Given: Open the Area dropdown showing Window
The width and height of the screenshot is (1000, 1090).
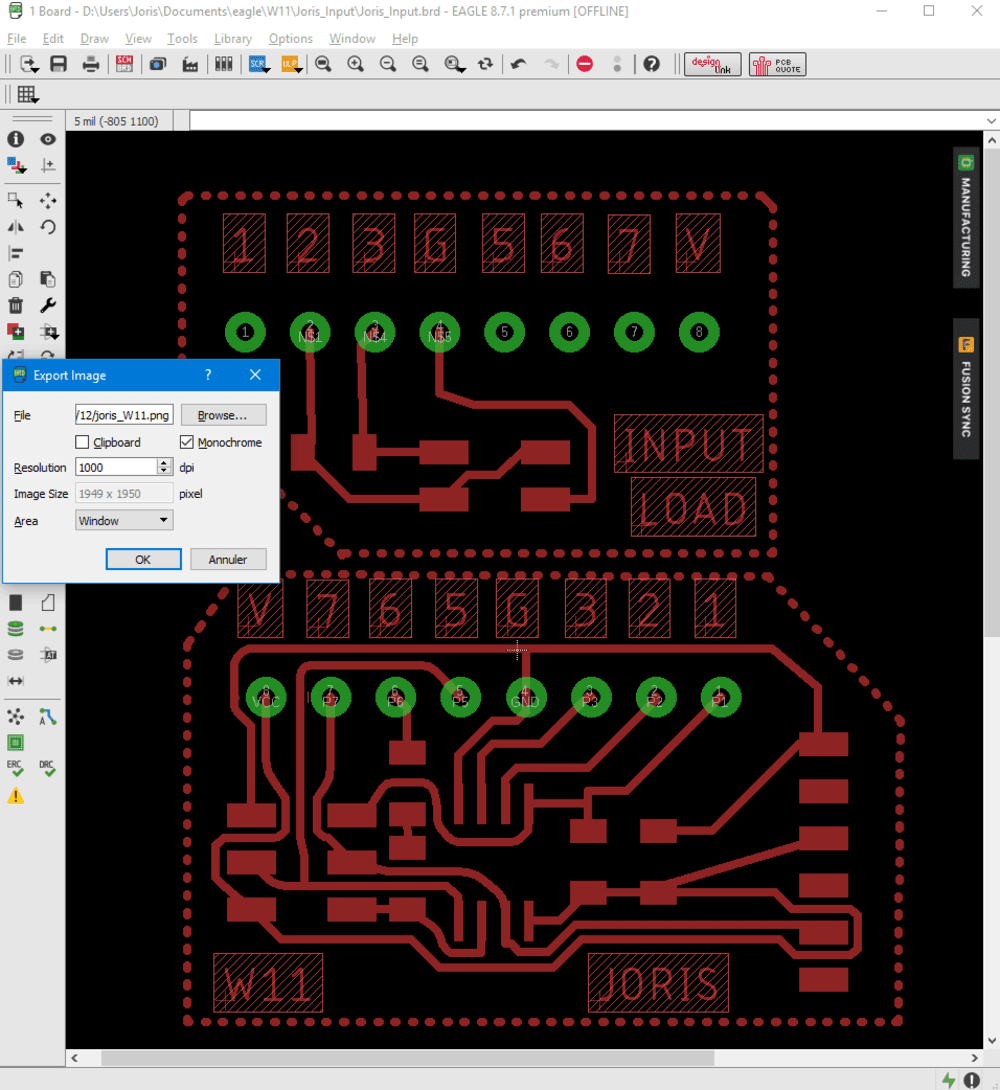Looking at the screenshot, I should [x=124, y=520].
